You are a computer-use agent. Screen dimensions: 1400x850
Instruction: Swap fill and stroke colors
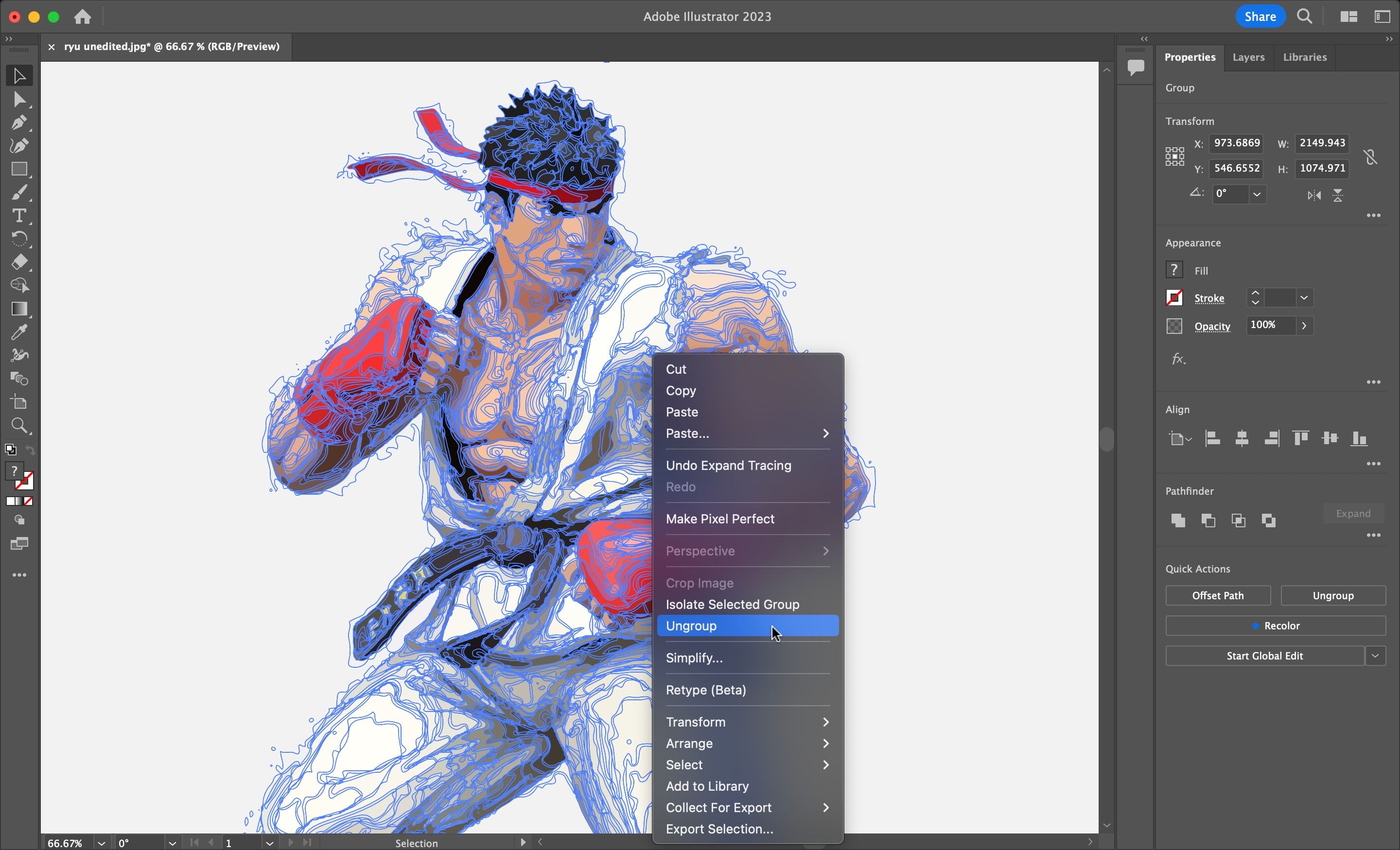[30, 450]
